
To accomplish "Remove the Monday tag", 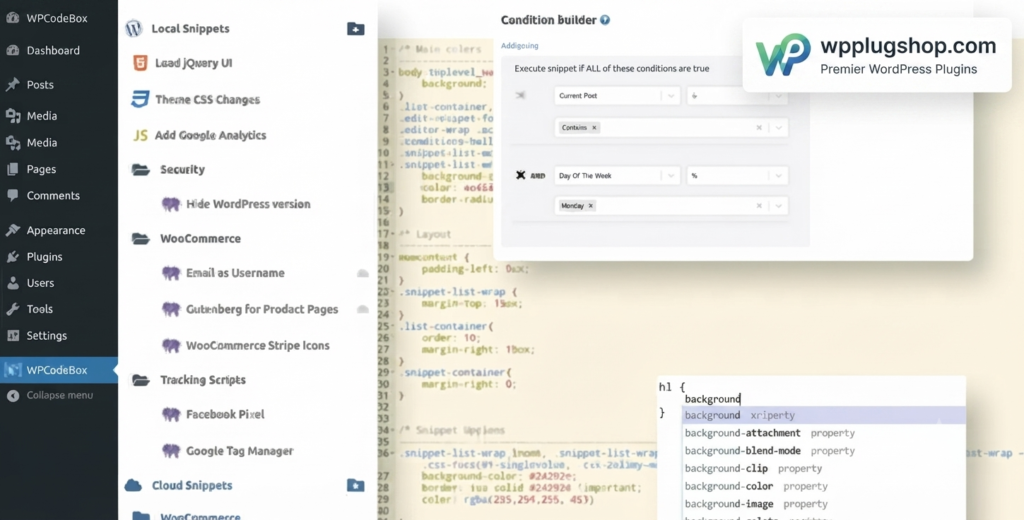I will tap(591, 206).
